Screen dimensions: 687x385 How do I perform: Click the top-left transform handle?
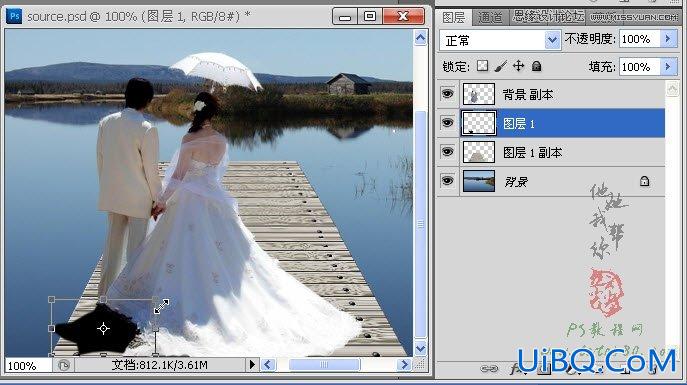point(51,300)
